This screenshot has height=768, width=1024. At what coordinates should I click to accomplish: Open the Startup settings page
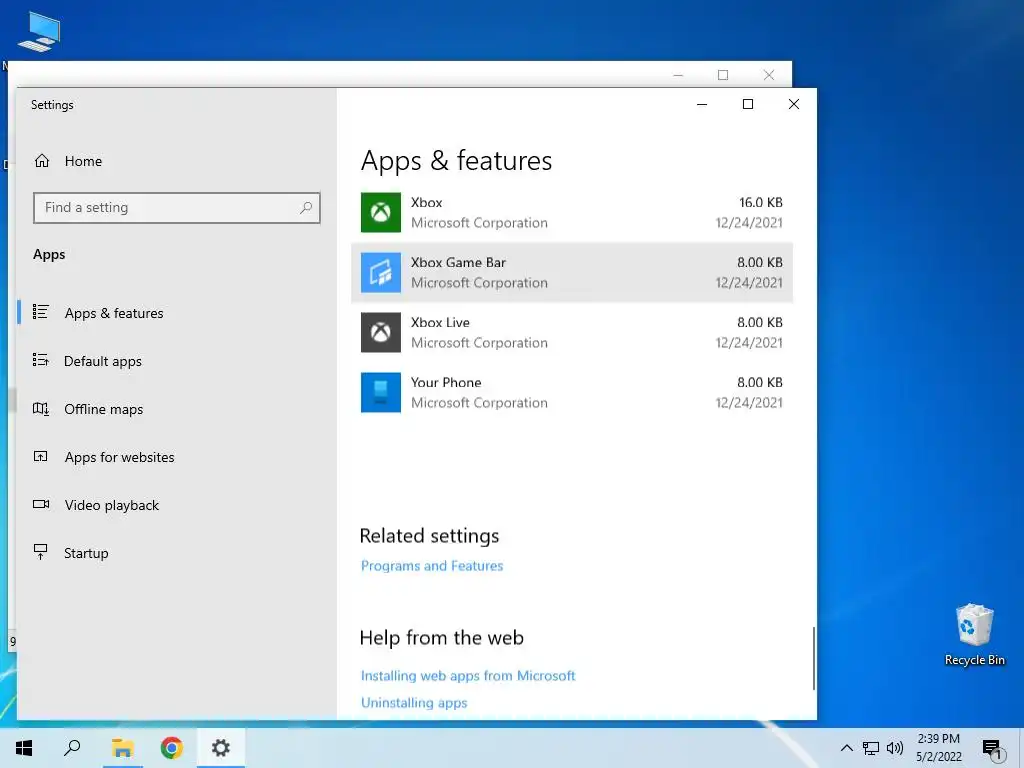click(86, 553)
